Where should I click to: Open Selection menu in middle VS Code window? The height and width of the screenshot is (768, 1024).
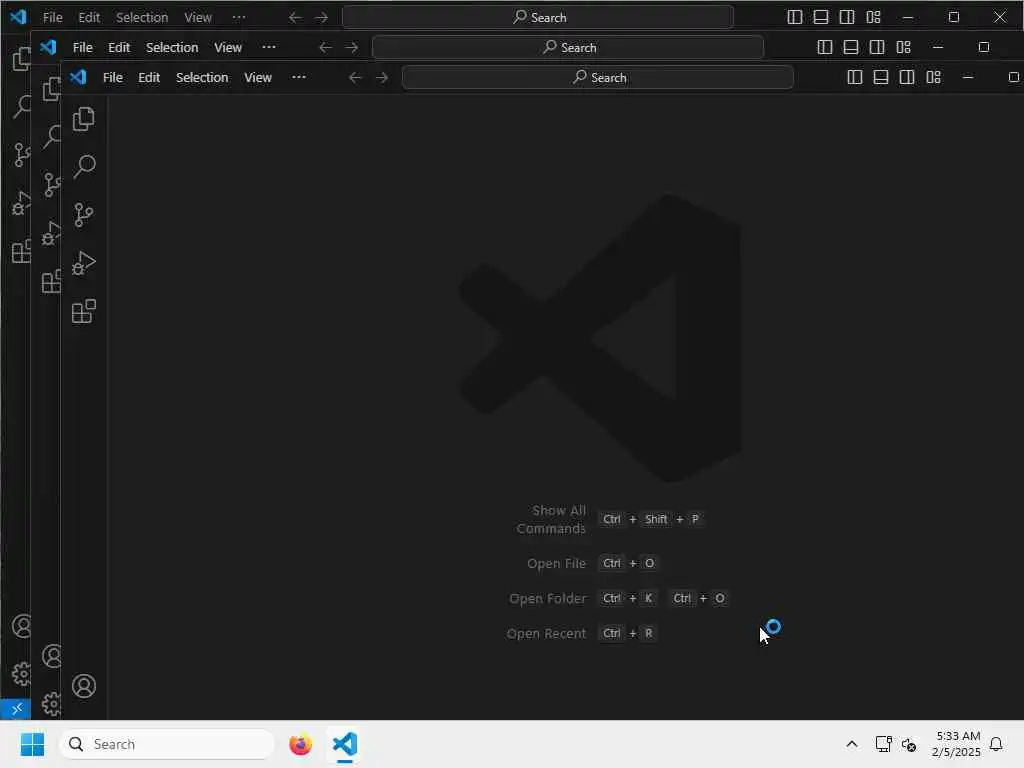pyautogui.click(x=172, y=47)
